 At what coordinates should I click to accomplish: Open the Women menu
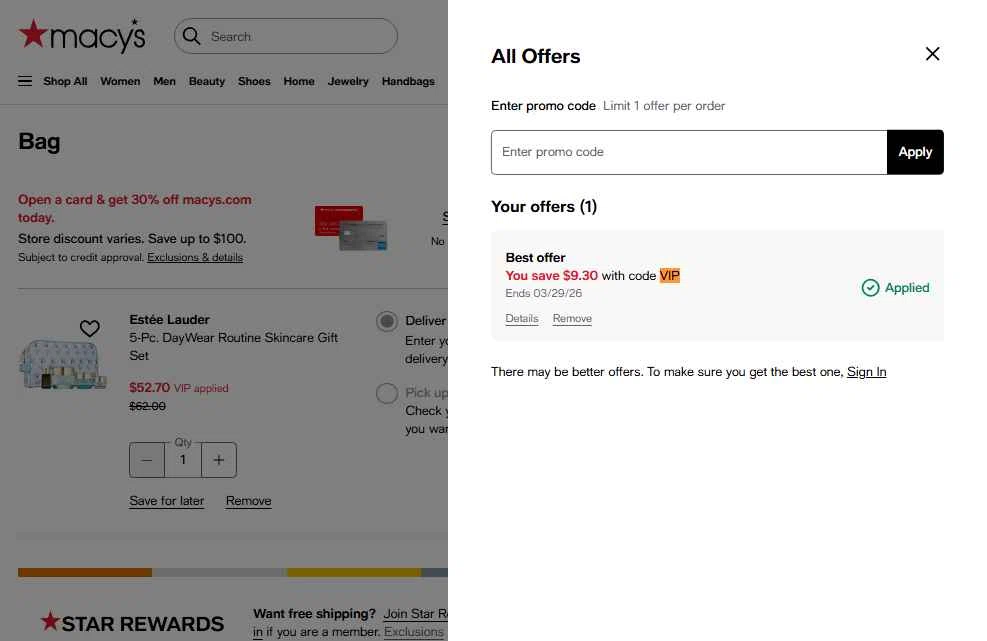pyautogui.click(x=120, y=81)
